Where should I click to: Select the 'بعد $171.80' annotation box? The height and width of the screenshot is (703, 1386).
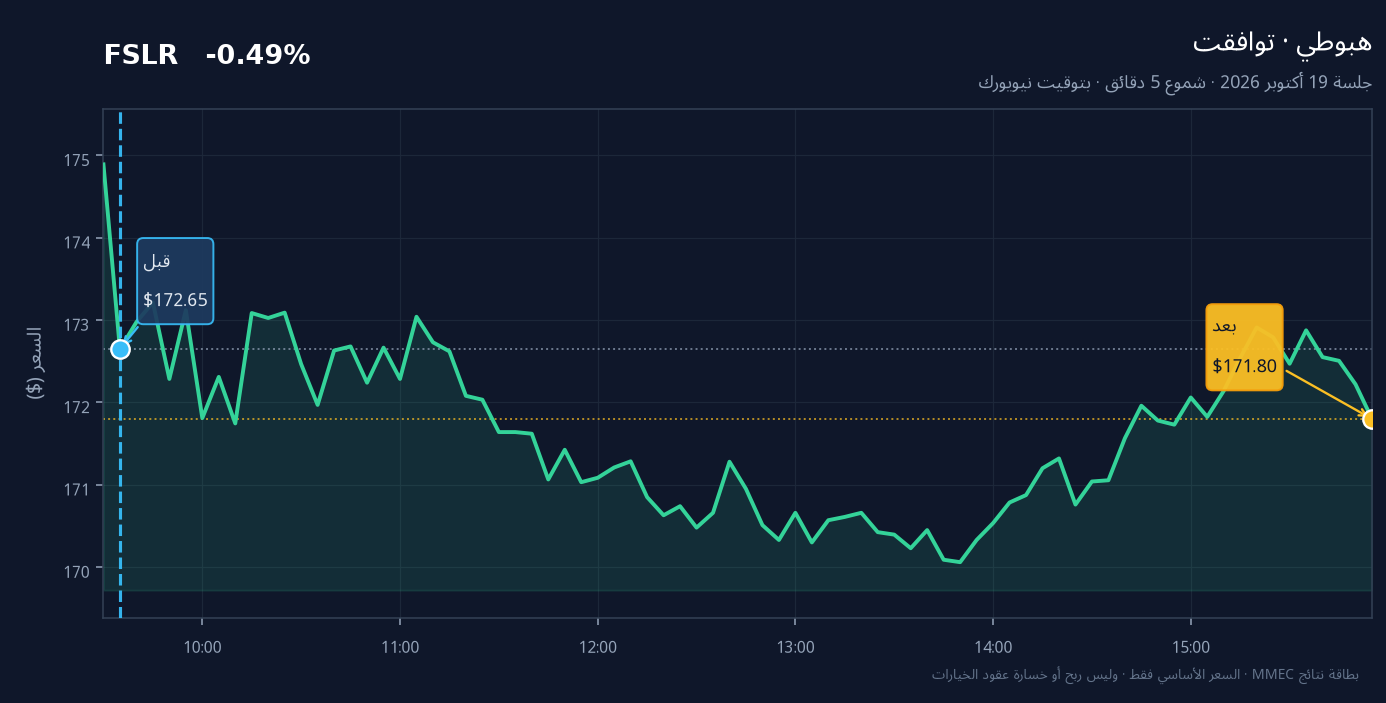coord(1244,347)
